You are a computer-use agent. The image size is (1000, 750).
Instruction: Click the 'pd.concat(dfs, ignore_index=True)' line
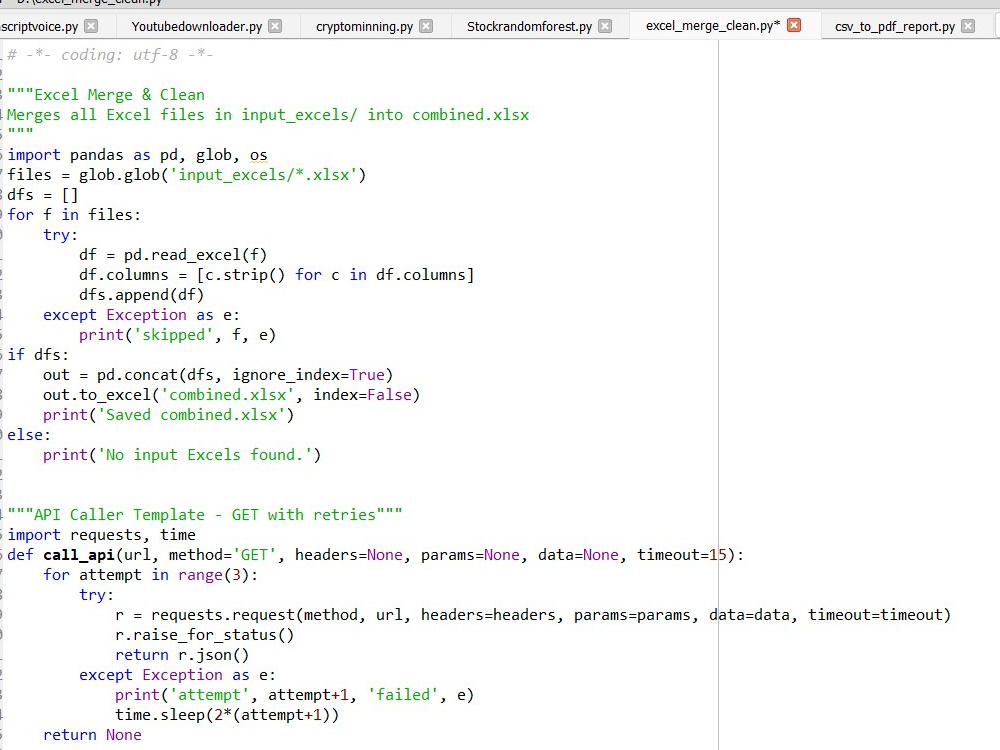pos(245,375)
